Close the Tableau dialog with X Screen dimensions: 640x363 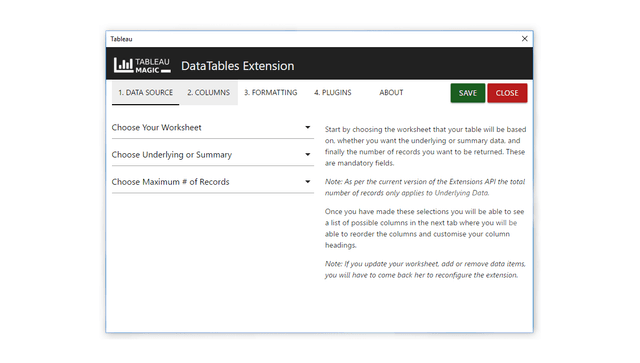524,38
